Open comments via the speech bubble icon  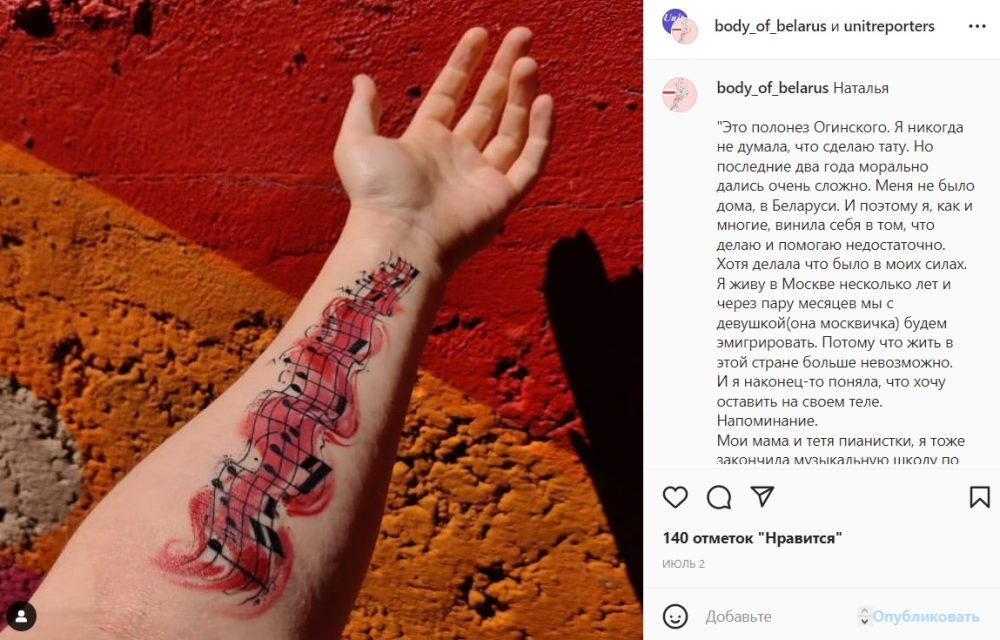click(x=719, y=497)
